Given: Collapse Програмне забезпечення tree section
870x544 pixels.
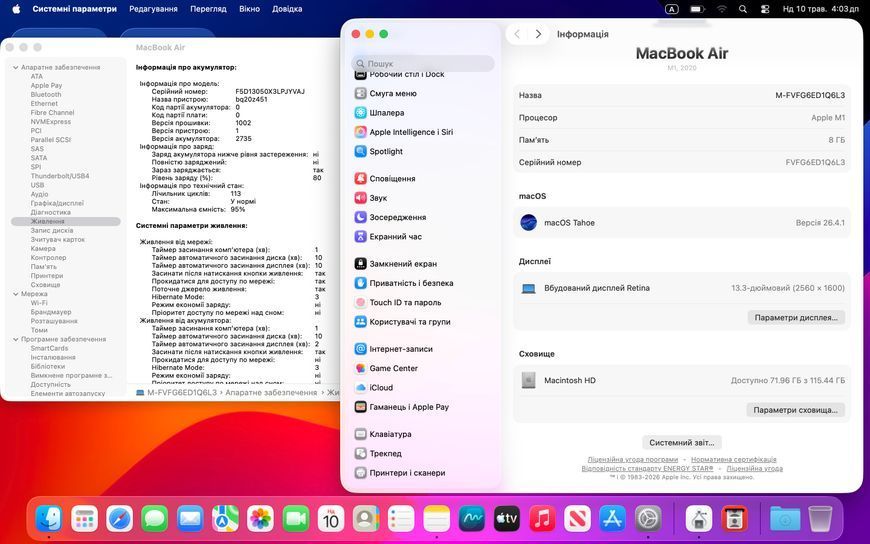Looking at the screenshot, I should click(16, 339).
